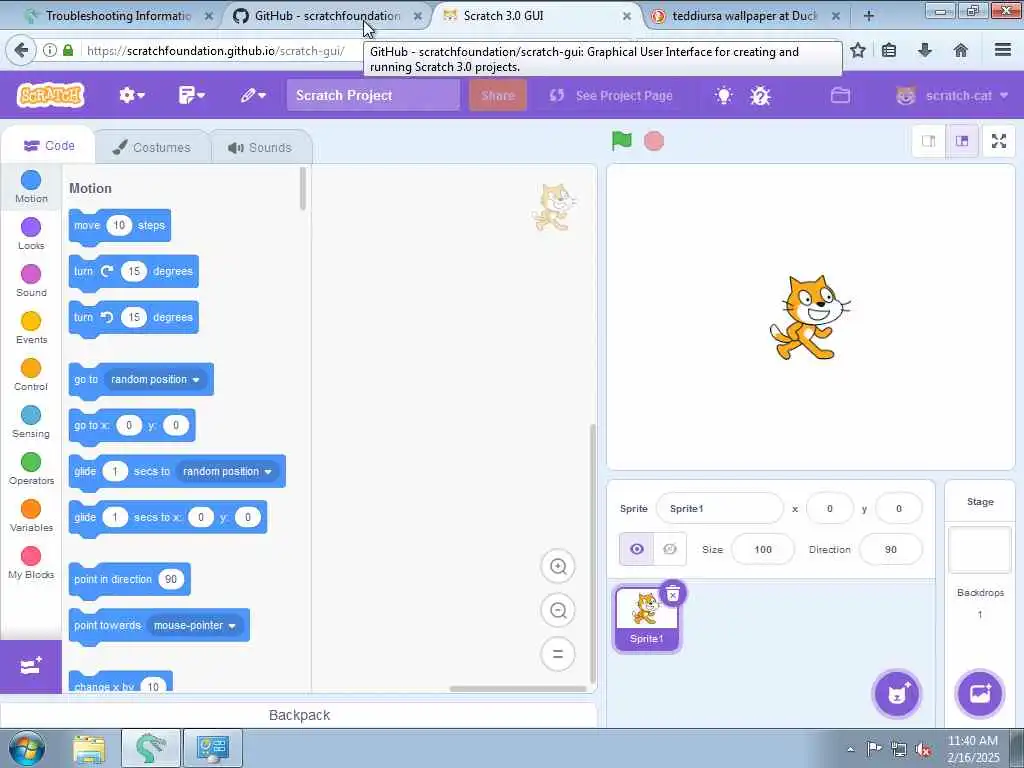Select the Operators block category
The height and width of the screenshot is (768, 1024).
[x=31, y=469]
